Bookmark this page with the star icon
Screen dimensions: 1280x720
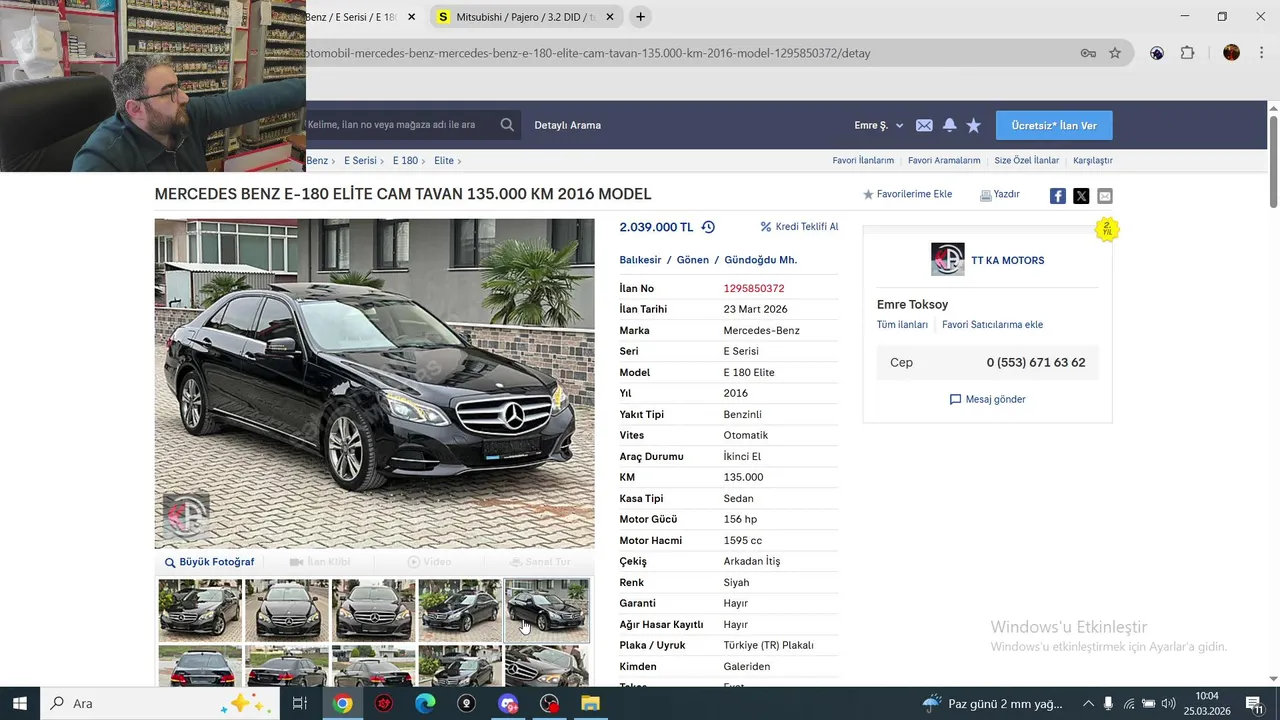pyautogui.click(x=1115, y=53)
